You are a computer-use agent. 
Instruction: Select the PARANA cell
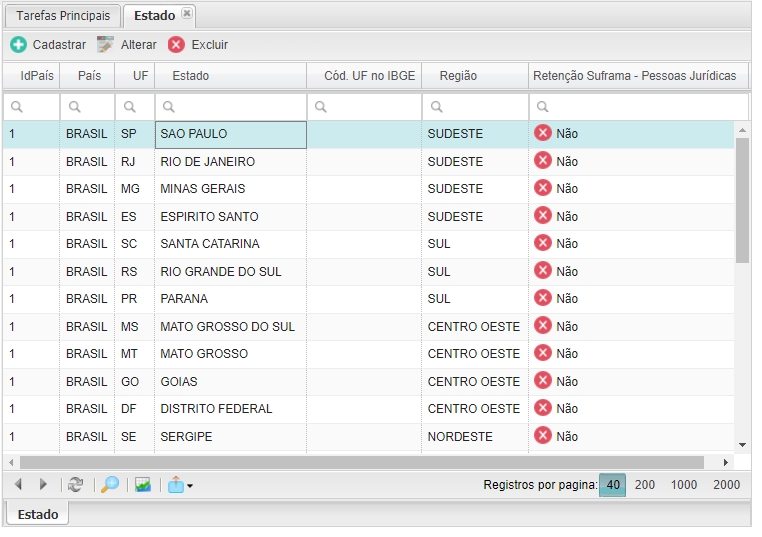pos(231,299)
